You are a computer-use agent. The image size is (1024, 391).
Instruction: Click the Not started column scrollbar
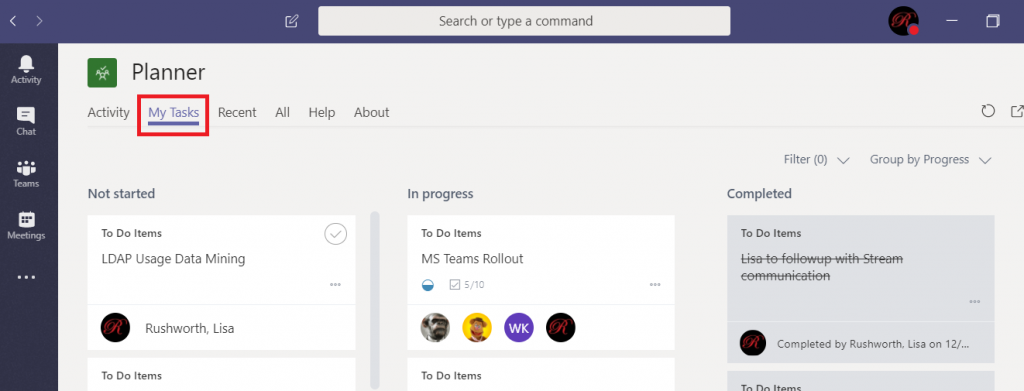(x=374, y=300)
